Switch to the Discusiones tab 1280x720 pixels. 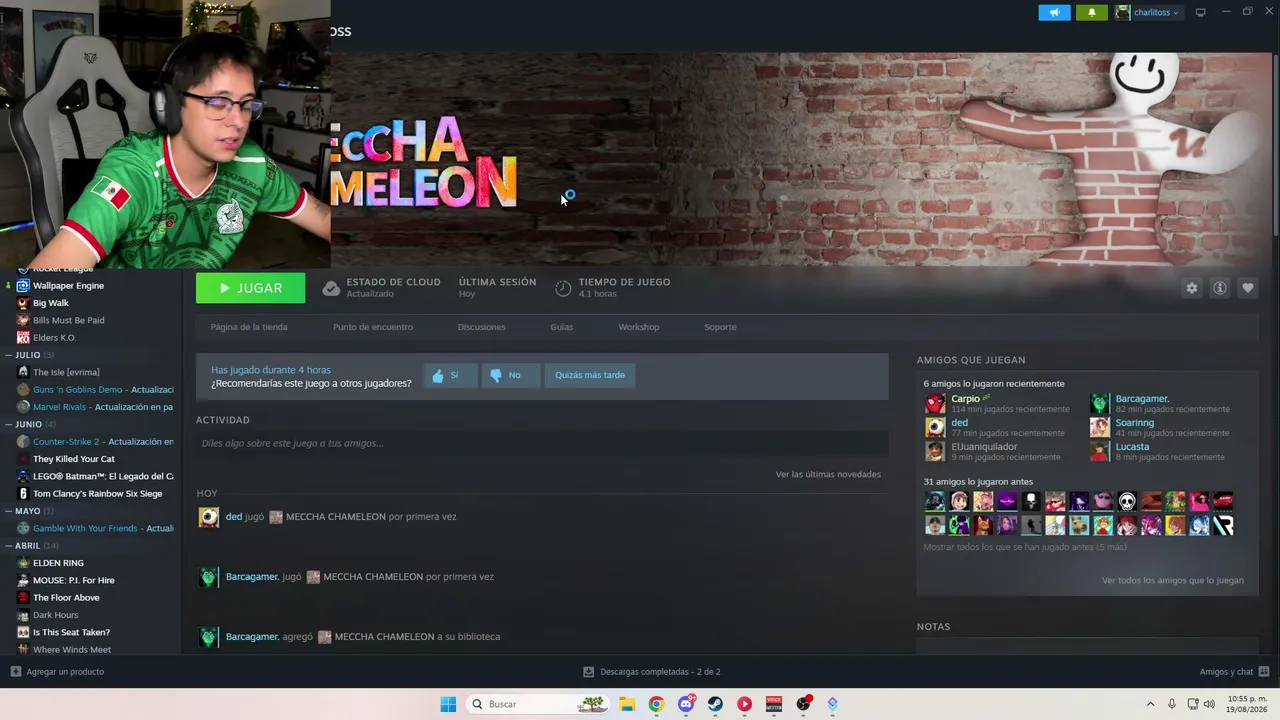pyautogui.click(x=482, y=327)
